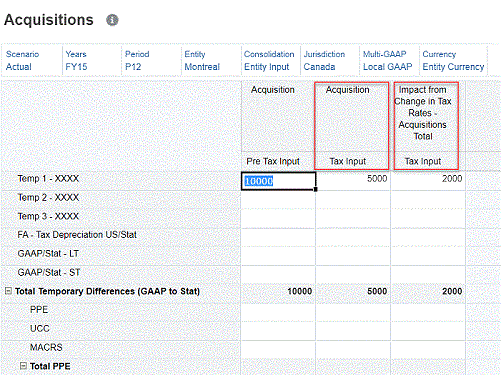Click the GAAP/Stat - ST row label
This screenshot has width=501, height=375.
49,272
